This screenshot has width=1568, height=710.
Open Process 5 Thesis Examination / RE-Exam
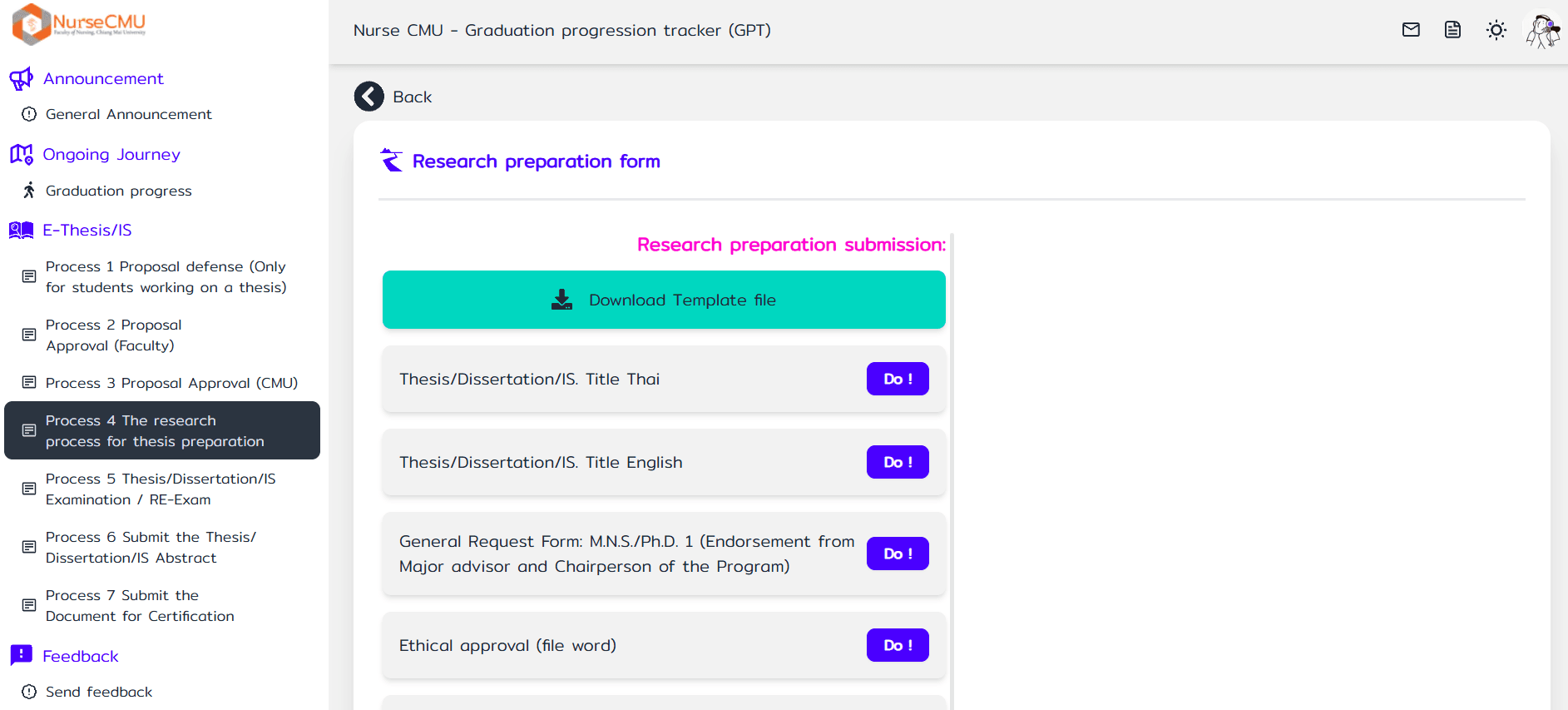[161, 489]
